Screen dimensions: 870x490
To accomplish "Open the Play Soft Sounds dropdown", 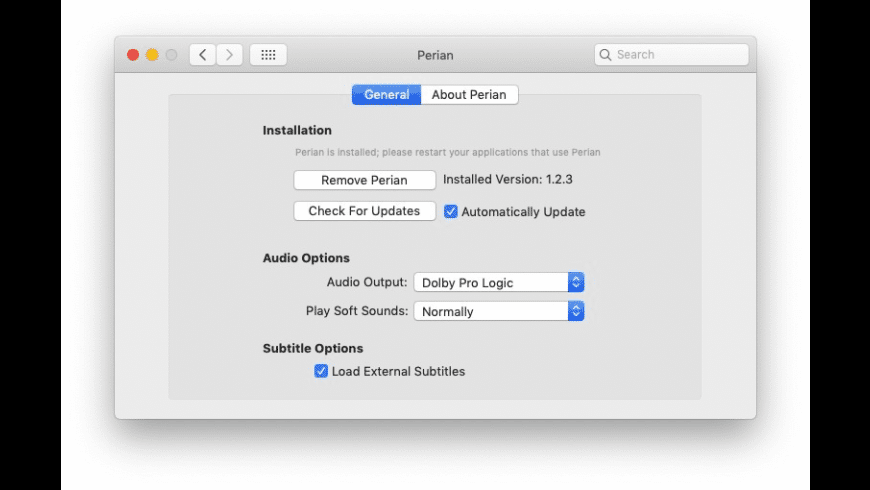I will tap(499, 311).
